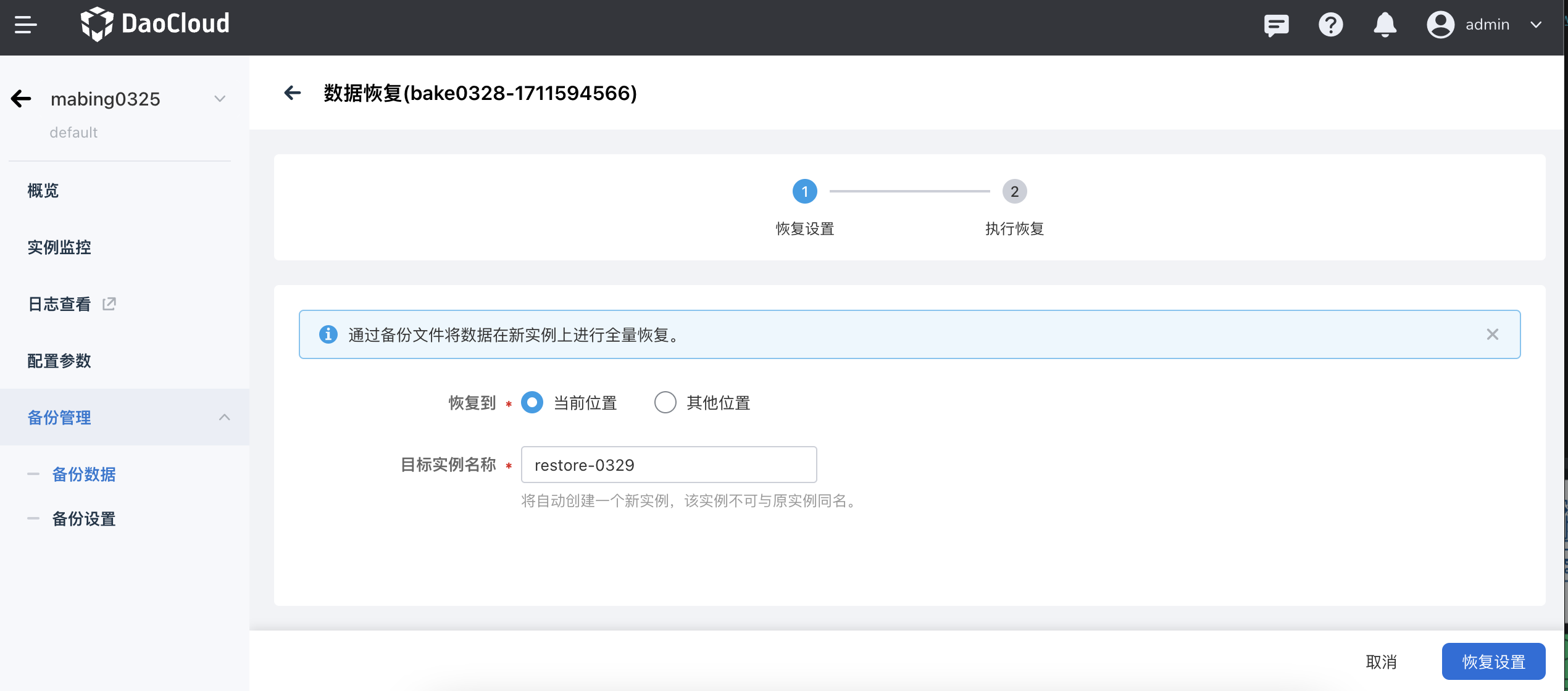Open the help question mark icon
This screenshot has height=691, width=1568.
click(1330, 25)
